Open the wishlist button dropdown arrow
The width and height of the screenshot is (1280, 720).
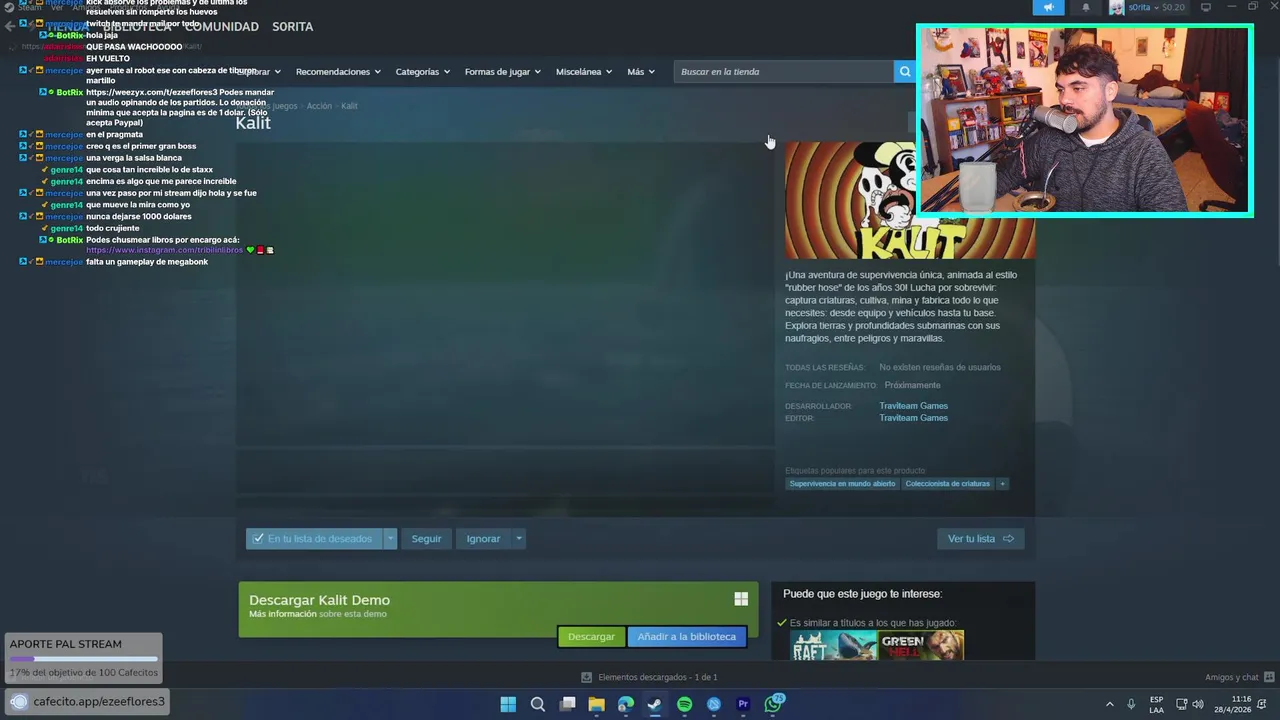tap(391, 539)
